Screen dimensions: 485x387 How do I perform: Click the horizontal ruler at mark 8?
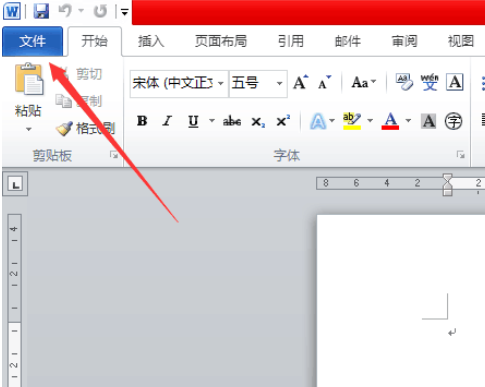pyautogui.click(x=326, y=183)
